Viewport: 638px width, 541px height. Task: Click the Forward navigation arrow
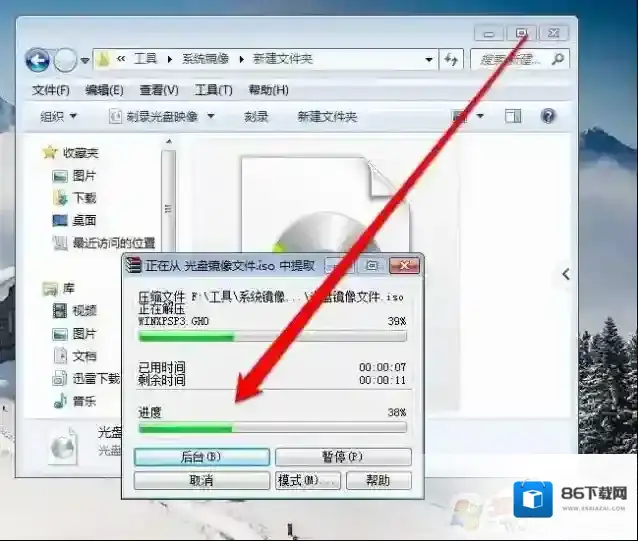click(65, 60)
